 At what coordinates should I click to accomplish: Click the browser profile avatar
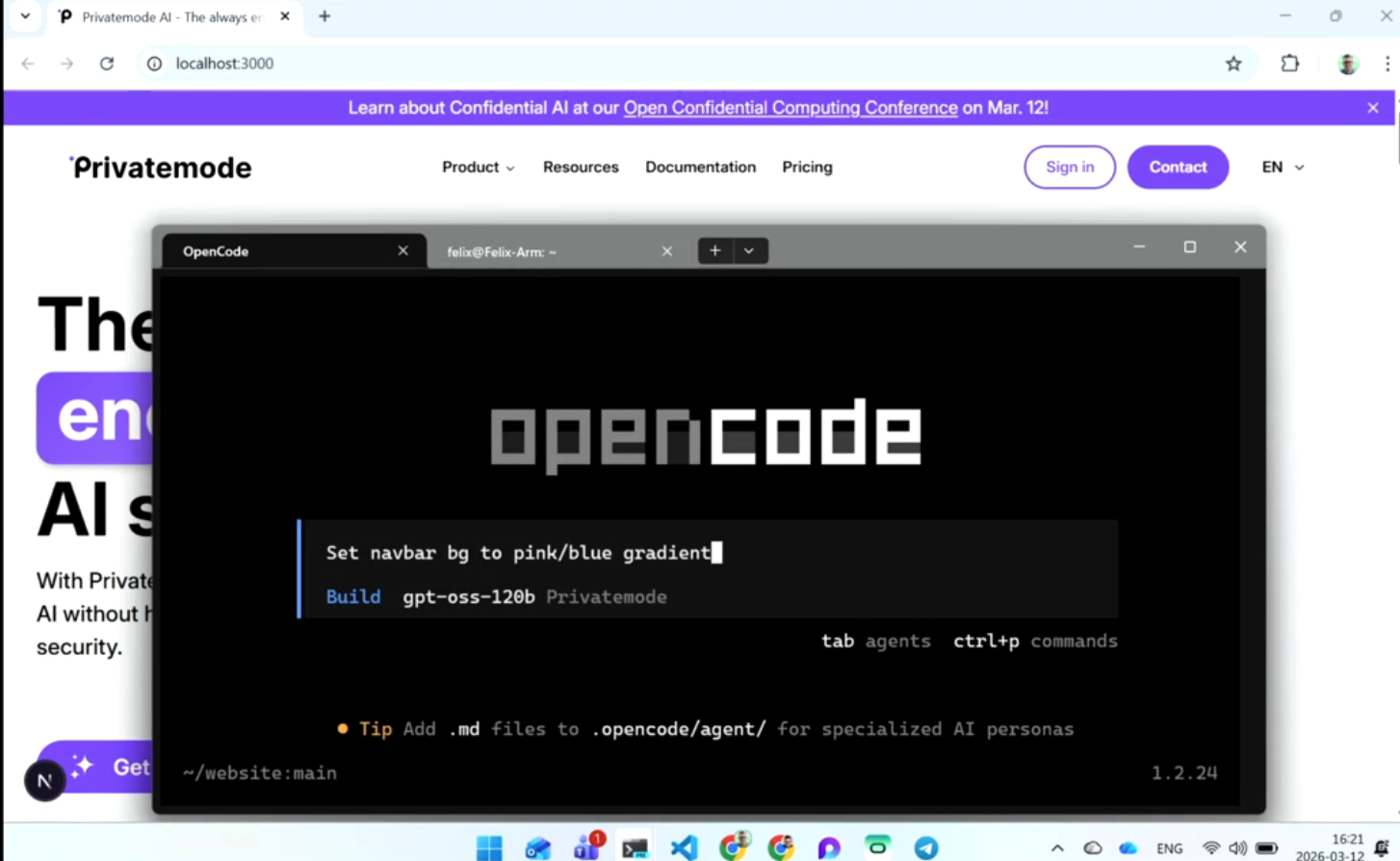1346,63
